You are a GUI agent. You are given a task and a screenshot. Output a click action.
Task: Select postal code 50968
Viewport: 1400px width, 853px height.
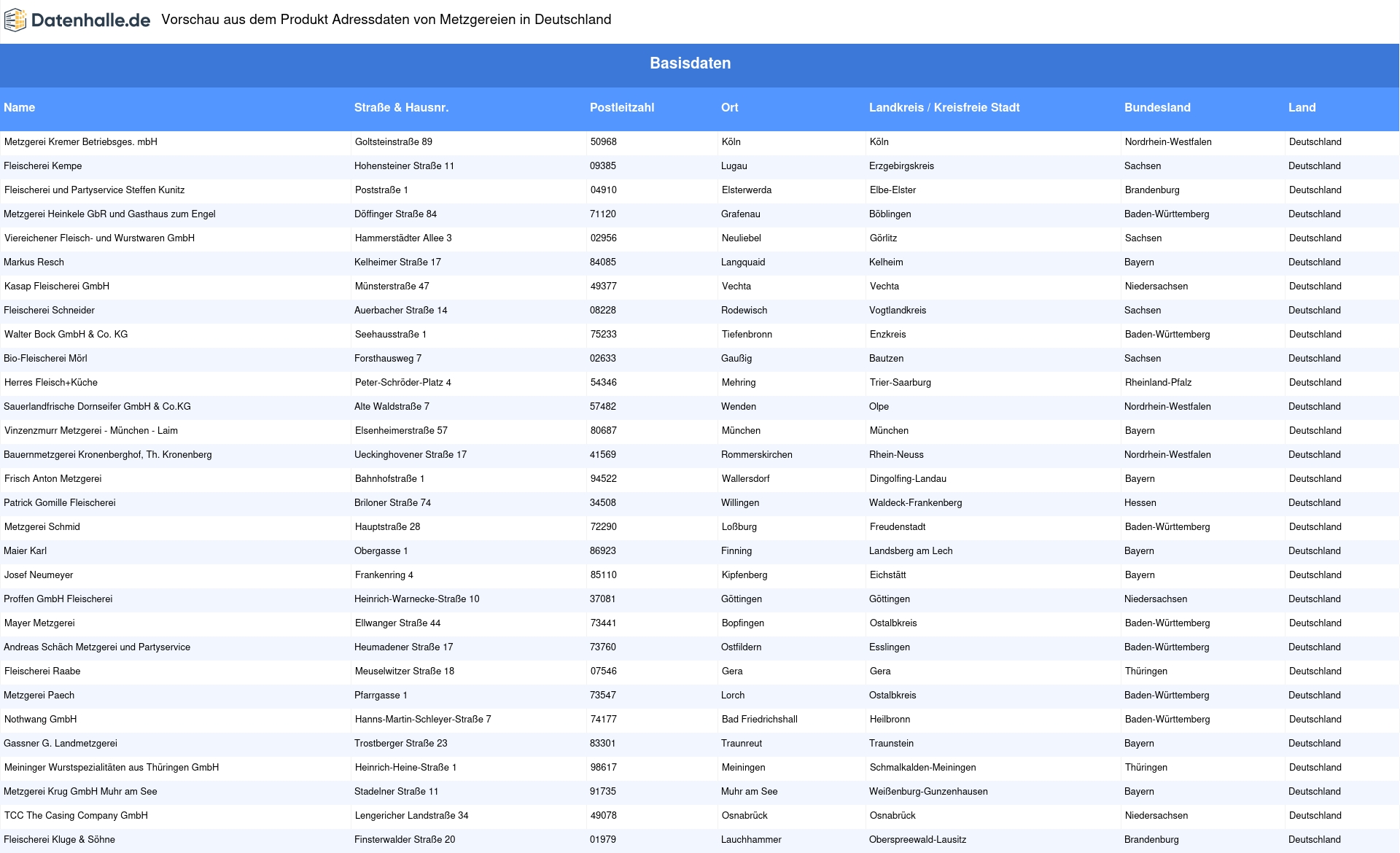(604, 142)
